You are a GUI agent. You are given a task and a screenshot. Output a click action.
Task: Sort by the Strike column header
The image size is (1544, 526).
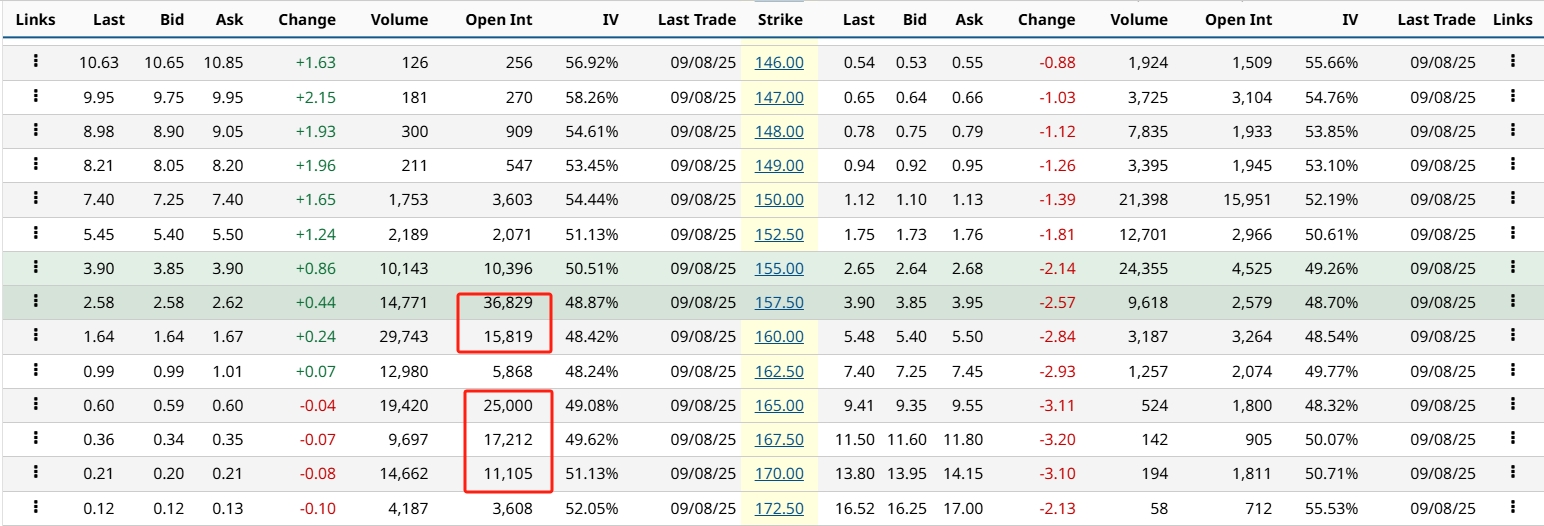point(779,20)
